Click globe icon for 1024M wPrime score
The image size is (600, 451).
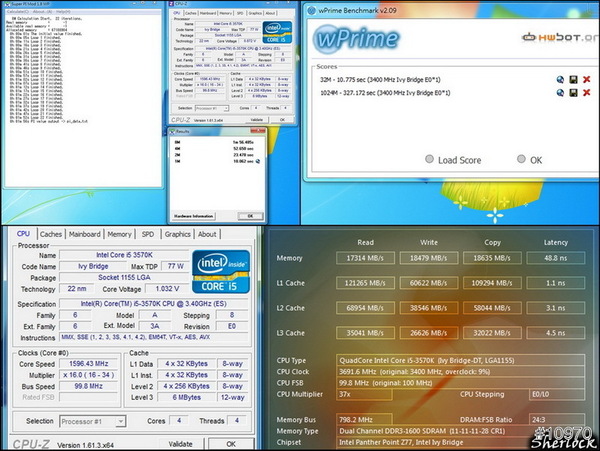(x=559, y=93)
